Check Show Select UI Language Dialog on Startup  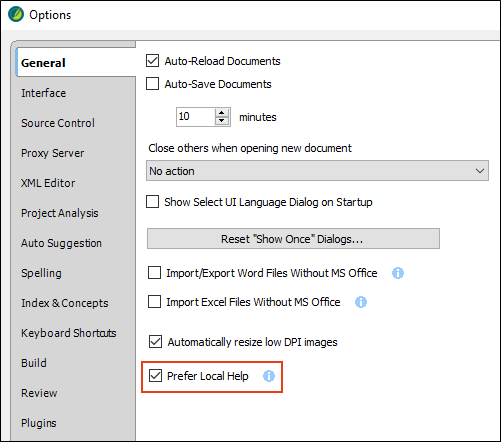(152, 202)
